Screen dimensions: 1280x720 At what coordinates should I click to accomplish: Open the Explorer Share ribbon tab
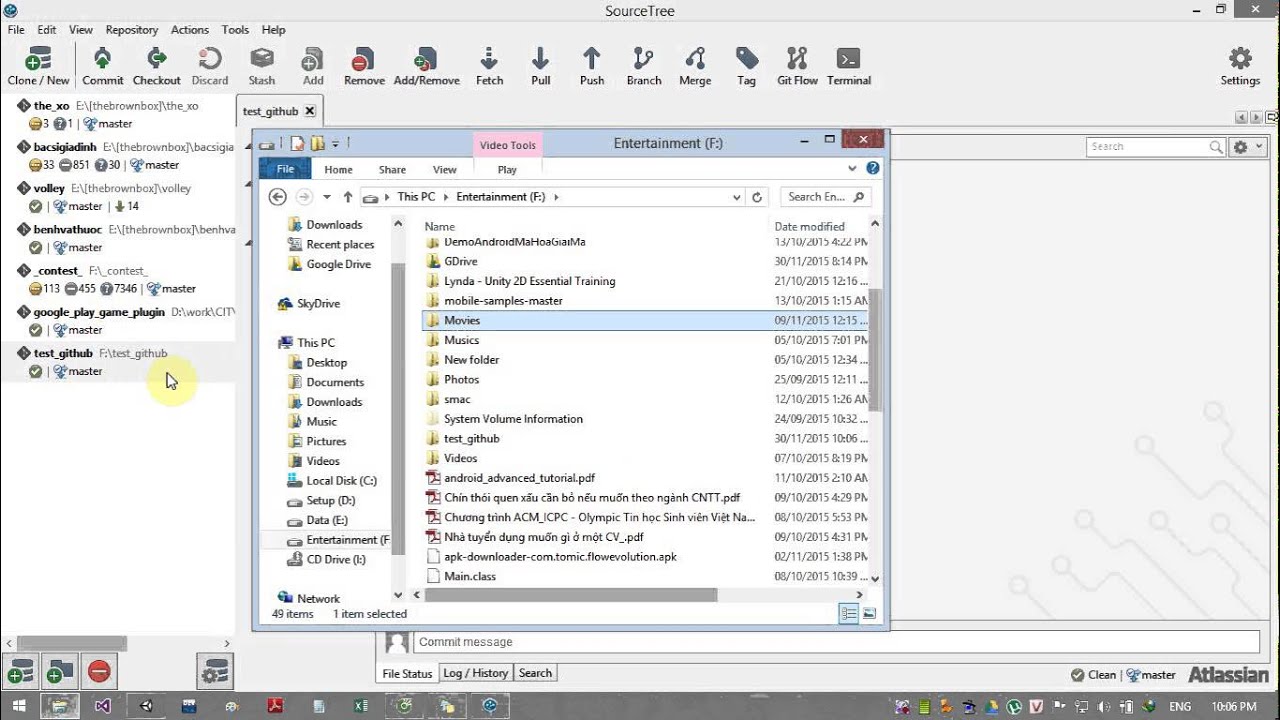[x=392, y=170]
